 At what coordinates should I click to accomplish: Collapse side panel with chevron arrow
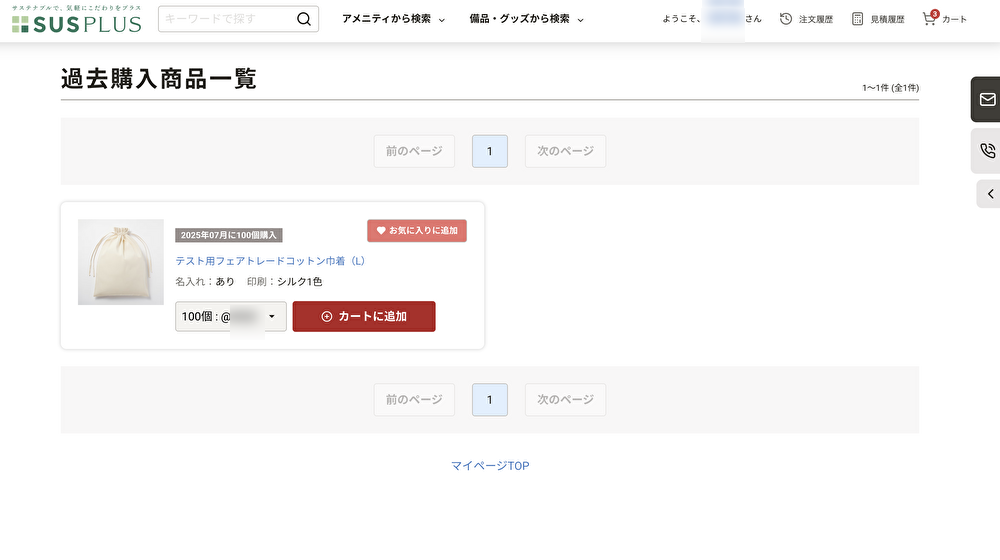point(989,194)
